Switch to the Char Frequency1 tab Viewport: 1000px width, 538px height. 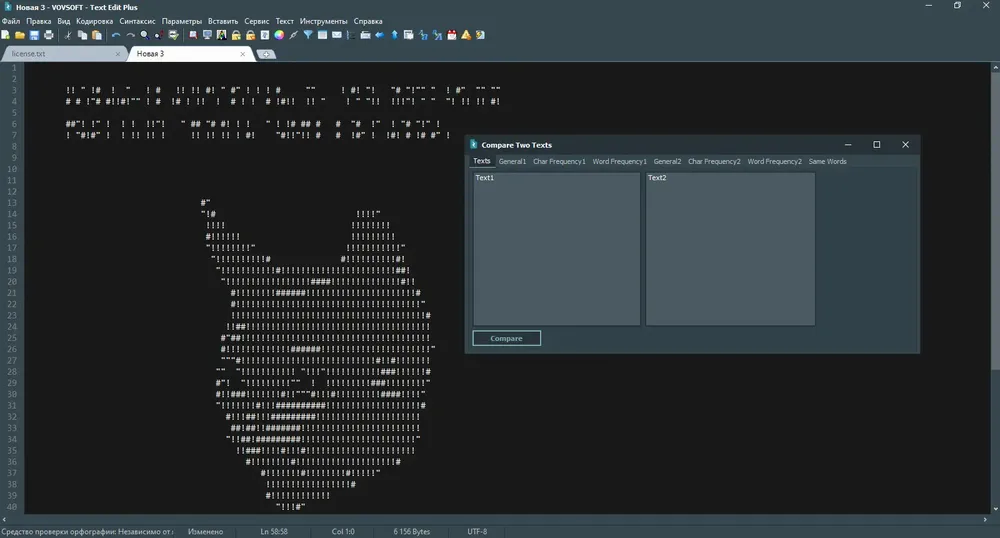coord(559,161)
